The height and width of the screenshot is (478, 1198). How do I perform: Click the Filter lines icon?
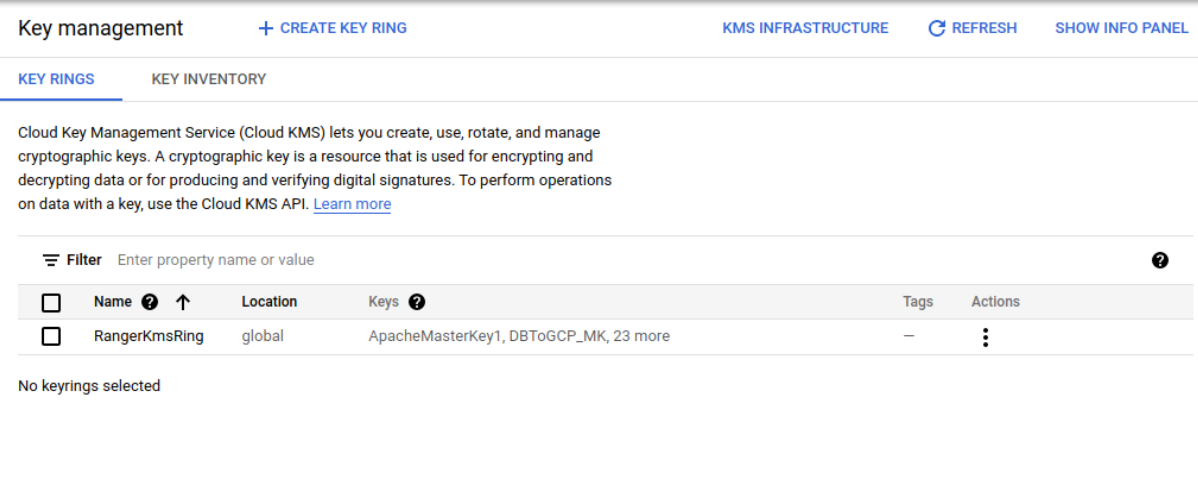[x=51, y=260]
